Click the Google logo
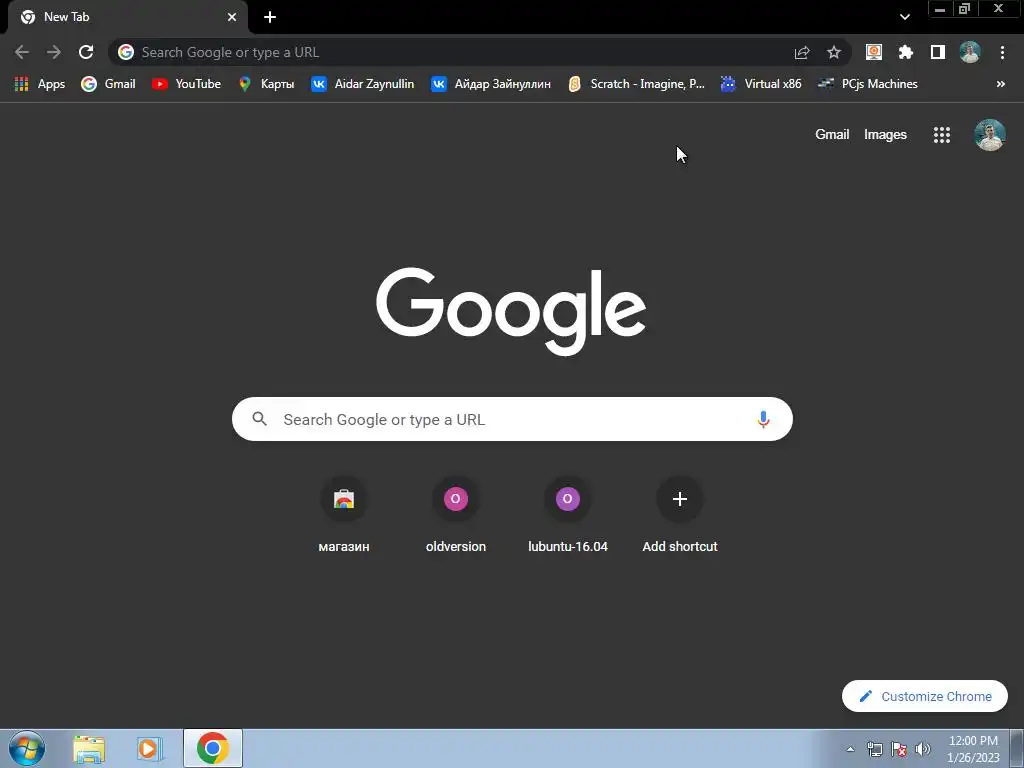The width and height of the screenshot is (1024, 768). coord(511,311)
